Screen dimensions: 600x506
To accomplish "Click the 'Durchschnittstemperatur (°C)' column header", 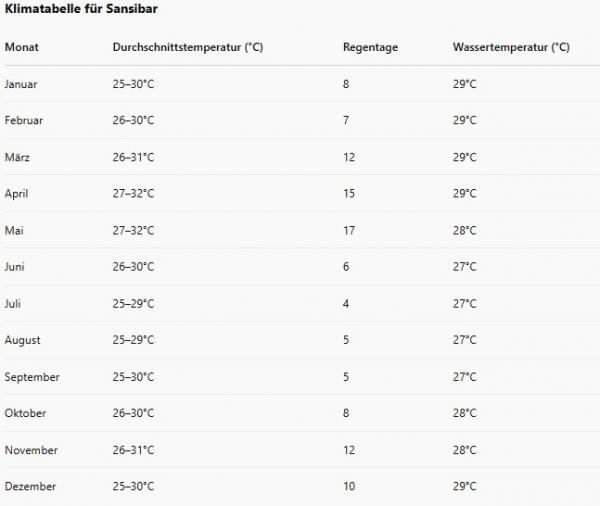I will [x=188, y=47].
